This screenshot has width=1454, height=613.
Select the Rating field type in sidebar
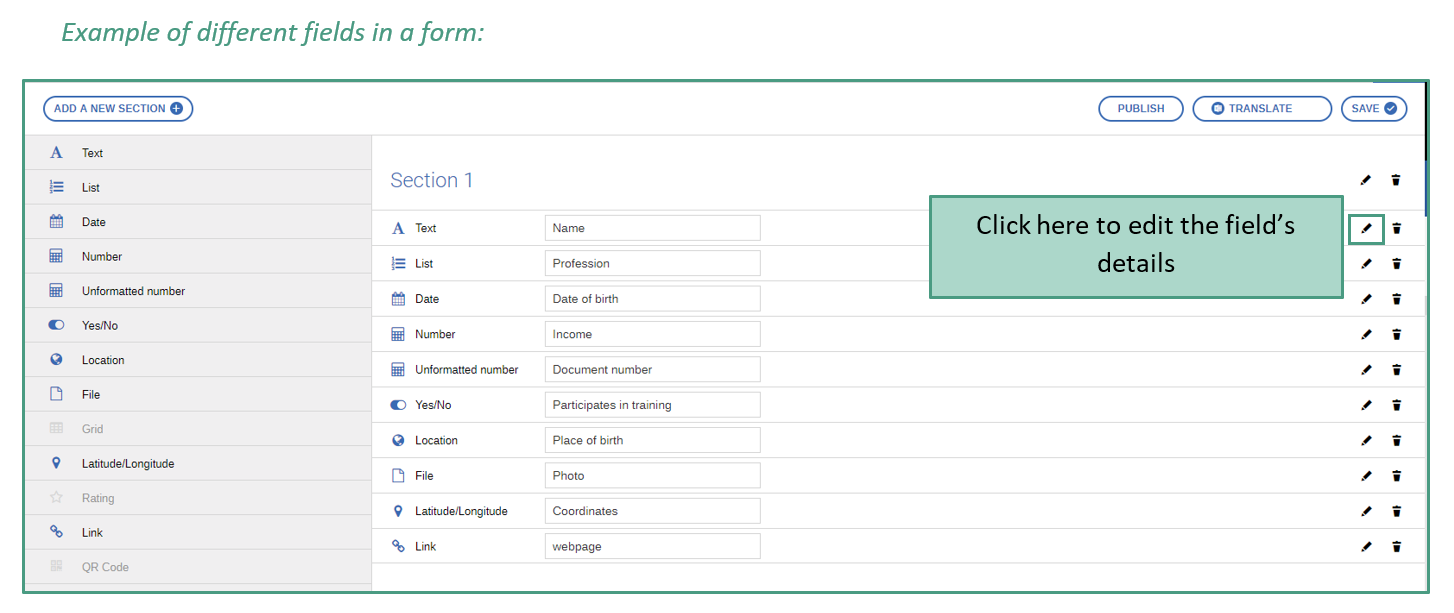(198, 498)
